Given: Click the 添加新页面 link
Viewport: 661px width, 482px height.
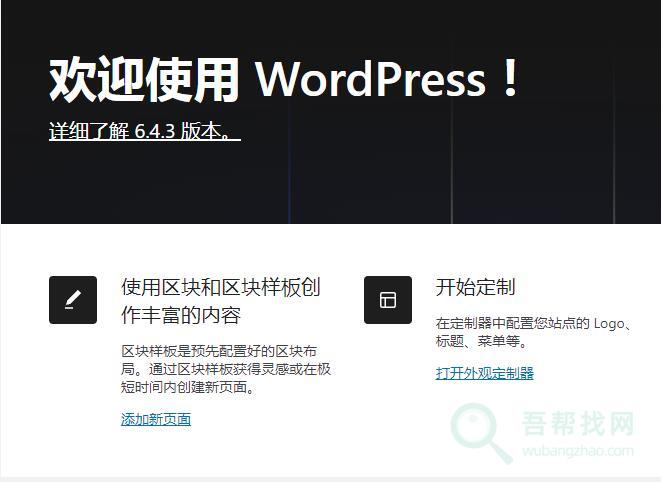Looking at the screenshot, I should tap(156, 419).
